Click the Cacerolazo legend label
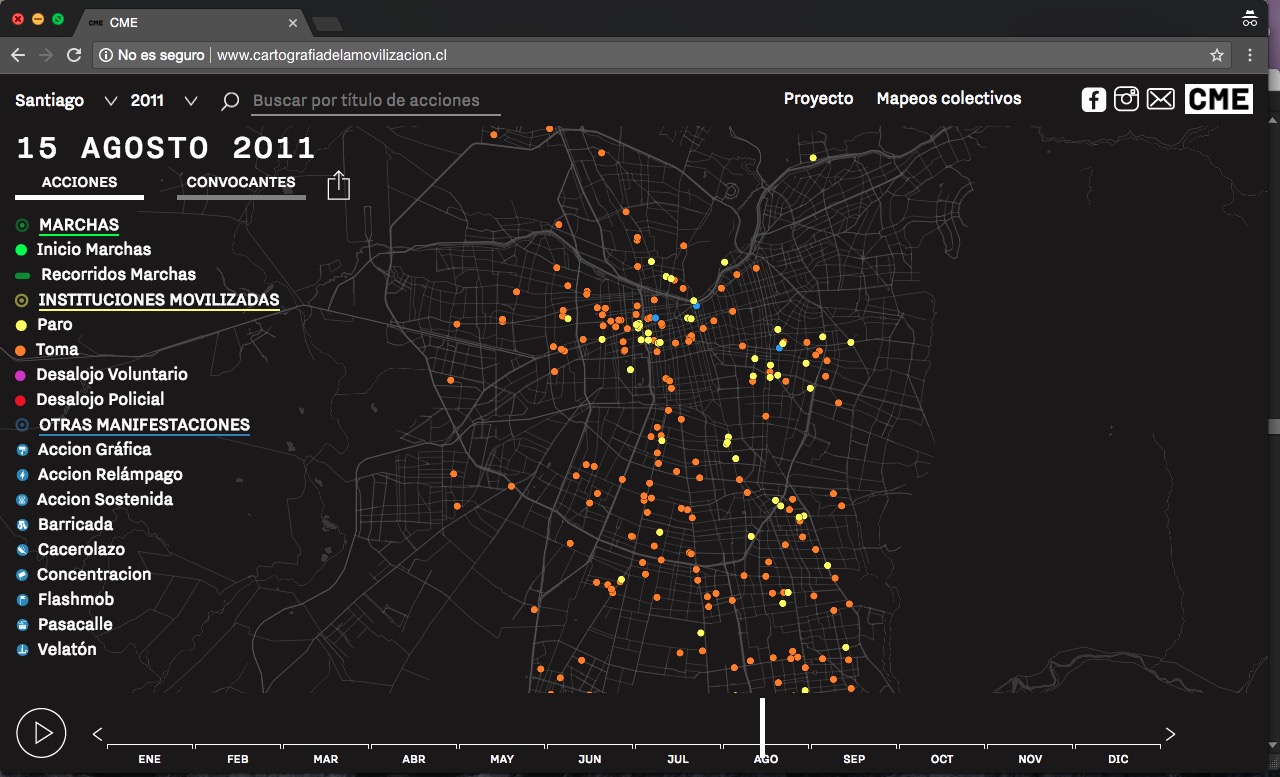The image size is (1280, 777). (81, 550)
